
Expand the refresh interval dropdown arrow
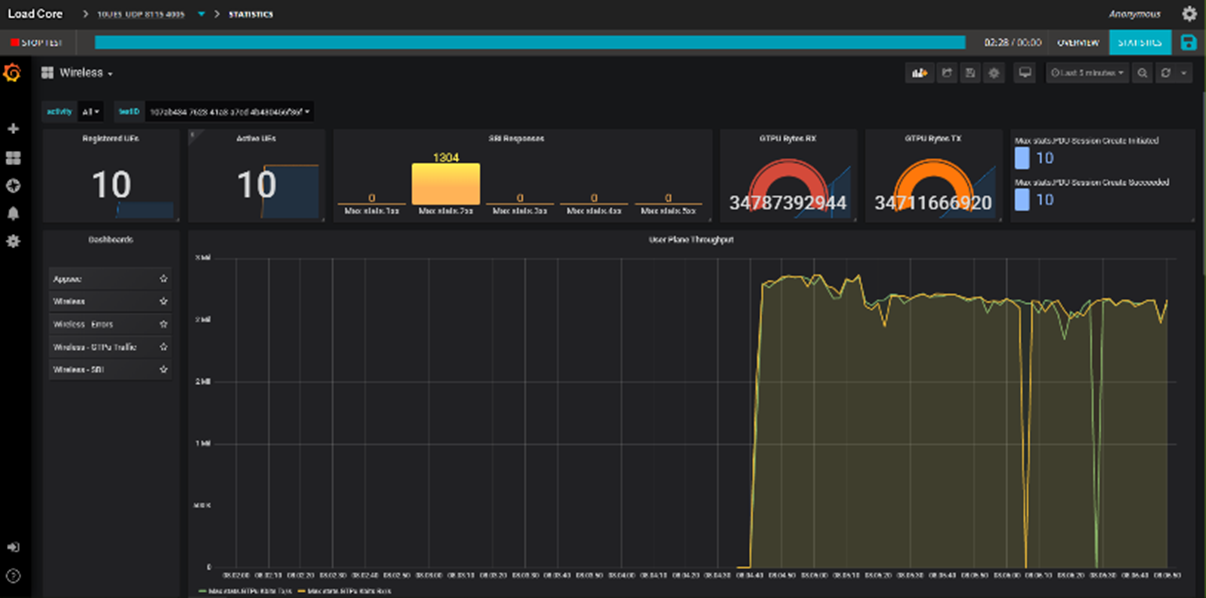click(1186, 73)
